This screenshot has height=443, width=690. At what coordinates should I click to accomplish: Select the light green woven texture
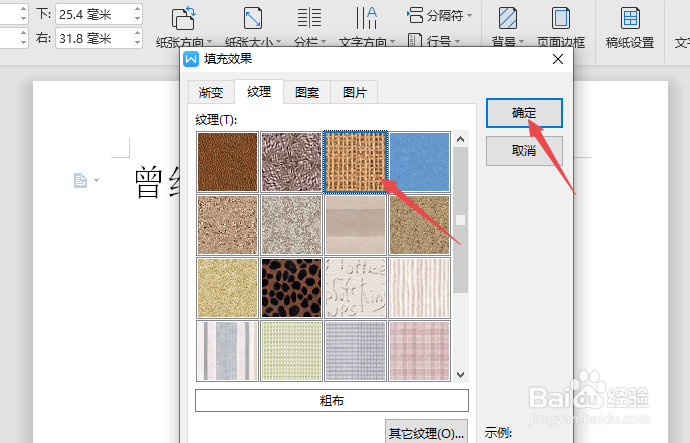coord(291,351)
